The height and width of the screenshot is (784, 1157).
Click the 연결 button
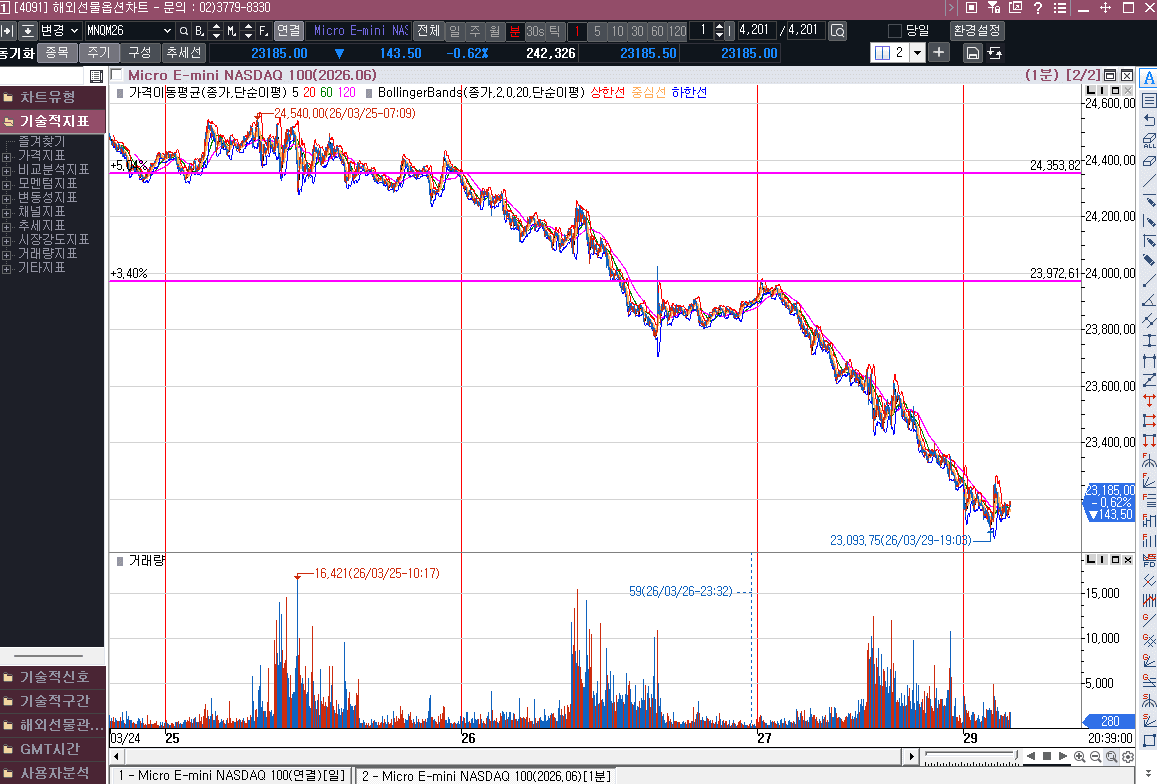coord(288,31)
